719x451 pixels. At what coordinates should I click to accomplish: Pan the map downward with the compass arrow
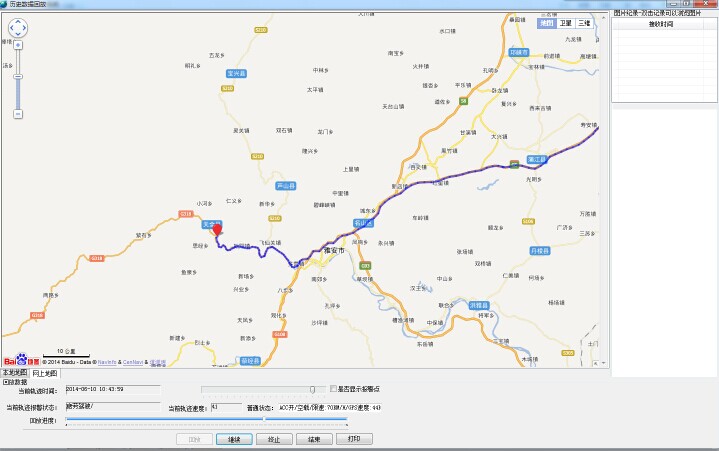(x=18, y=34)
